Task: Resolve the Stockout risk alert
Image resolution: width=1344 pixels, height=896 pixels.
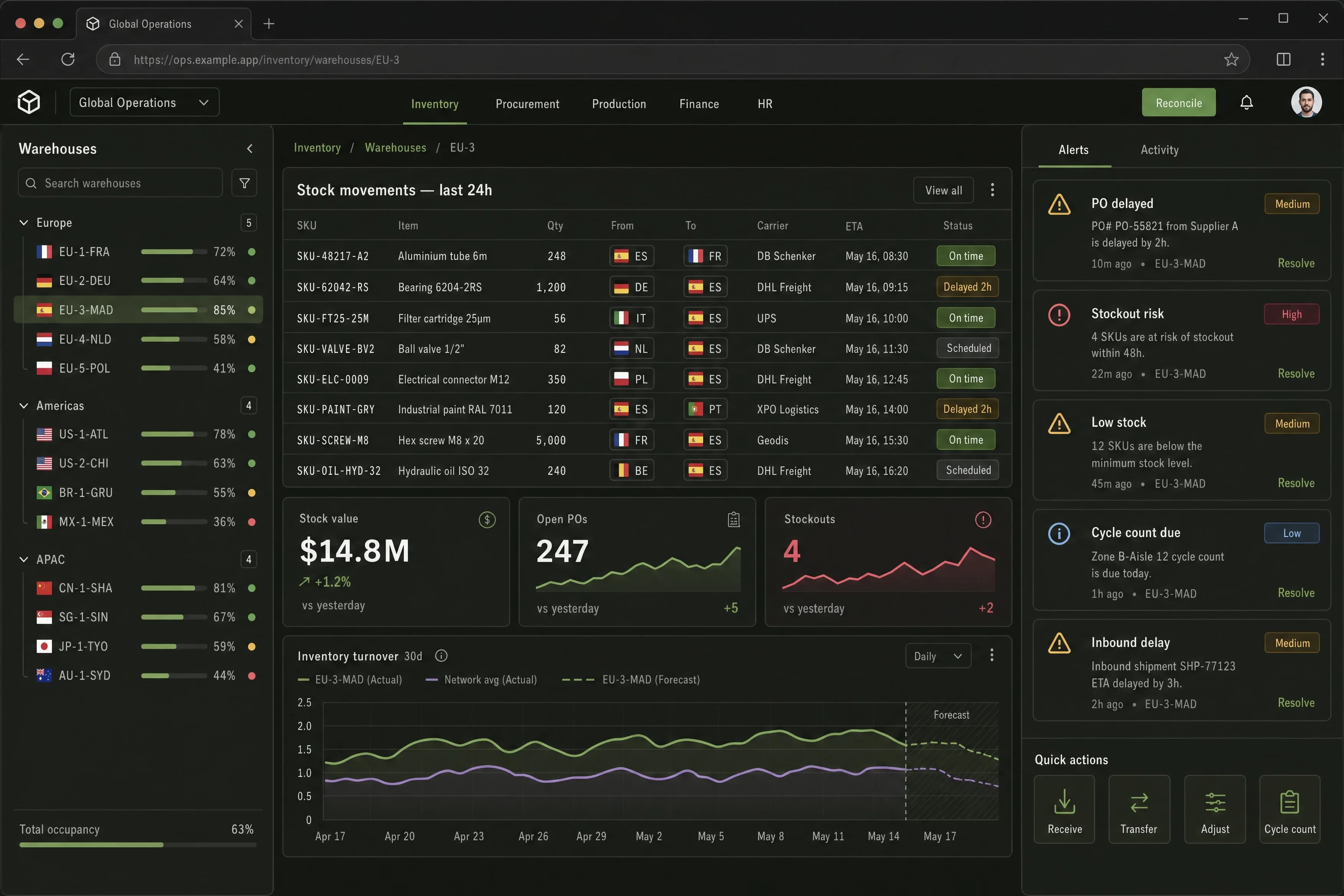Action: (x=1296, y=373)
